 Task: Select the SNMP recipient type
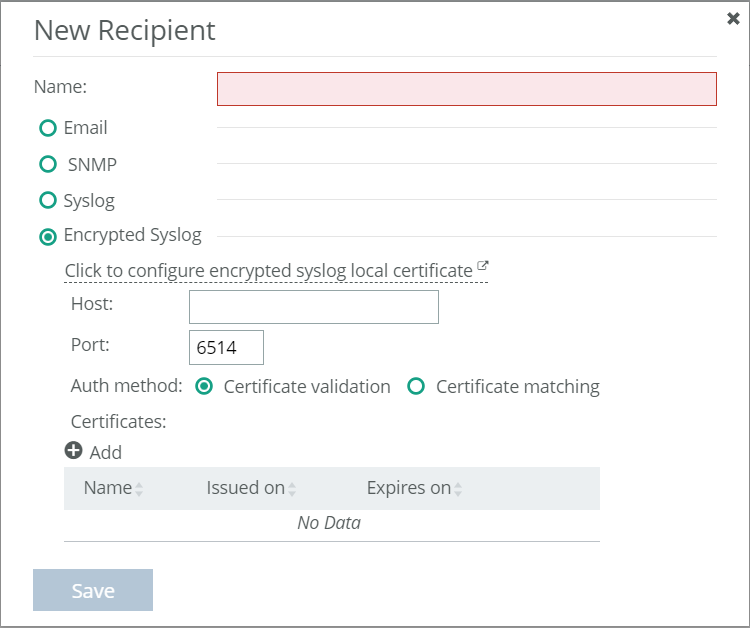tap(47, 164)
